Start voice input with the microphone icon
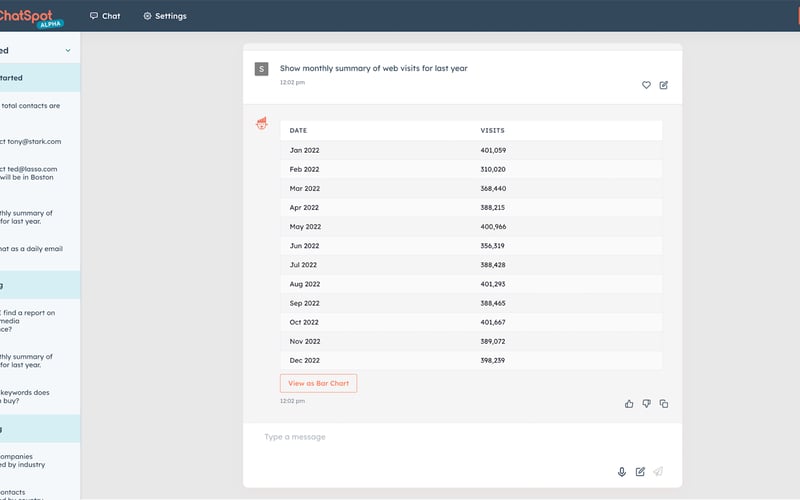The width and height of the screenshot is (800, 500). 621,472
